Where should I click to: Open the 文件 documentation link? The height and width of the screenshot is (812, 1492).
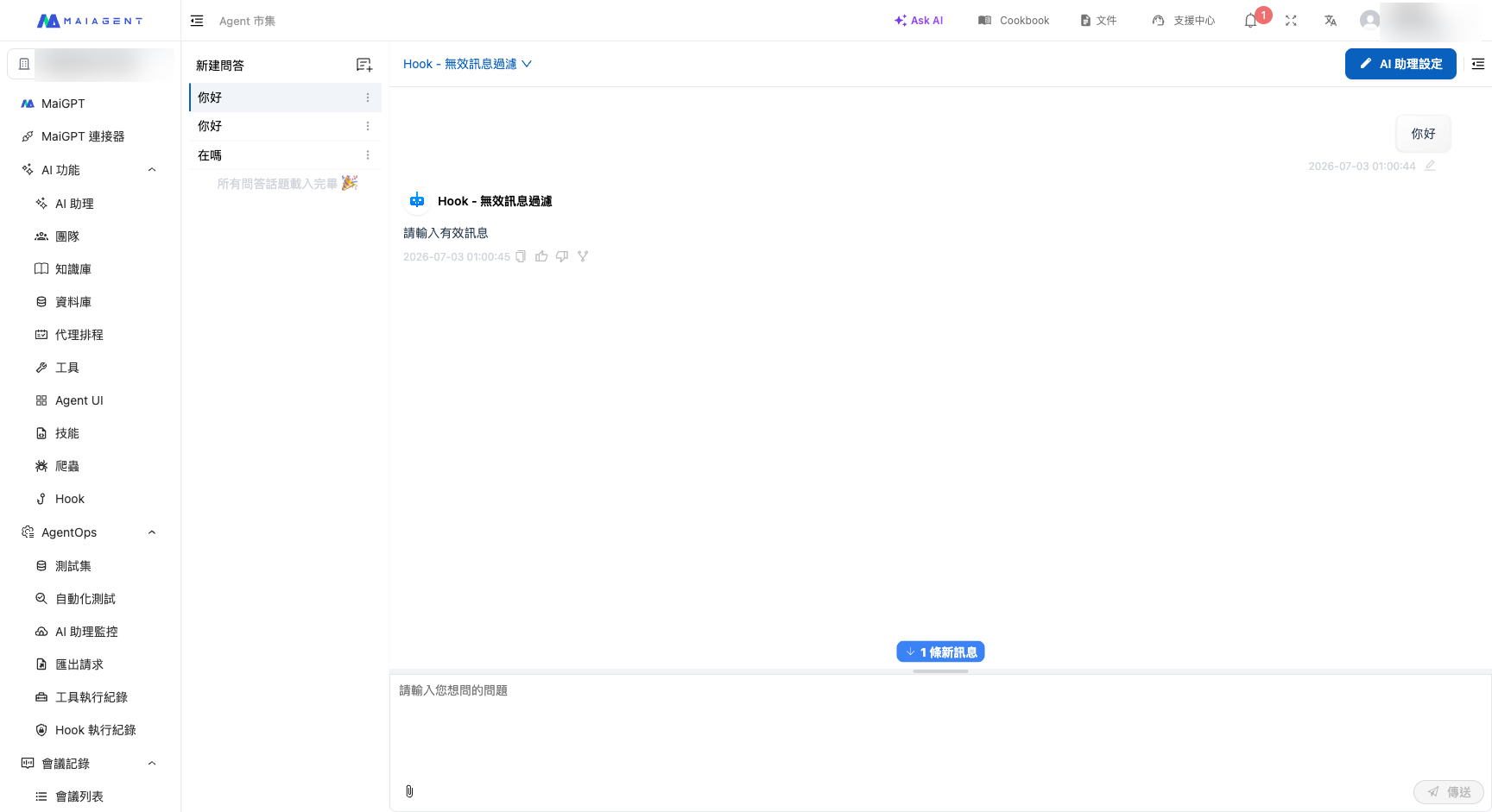point(1098,21)
